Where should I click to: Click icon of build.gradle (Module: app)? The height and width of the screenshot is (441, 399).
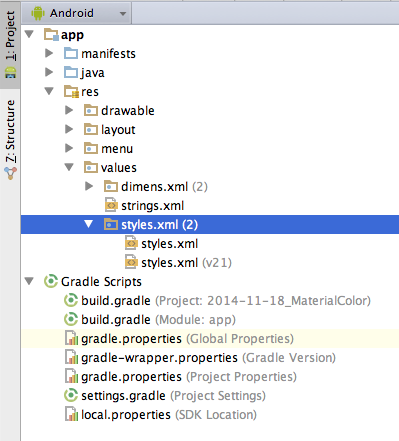(x=71, y=320)
